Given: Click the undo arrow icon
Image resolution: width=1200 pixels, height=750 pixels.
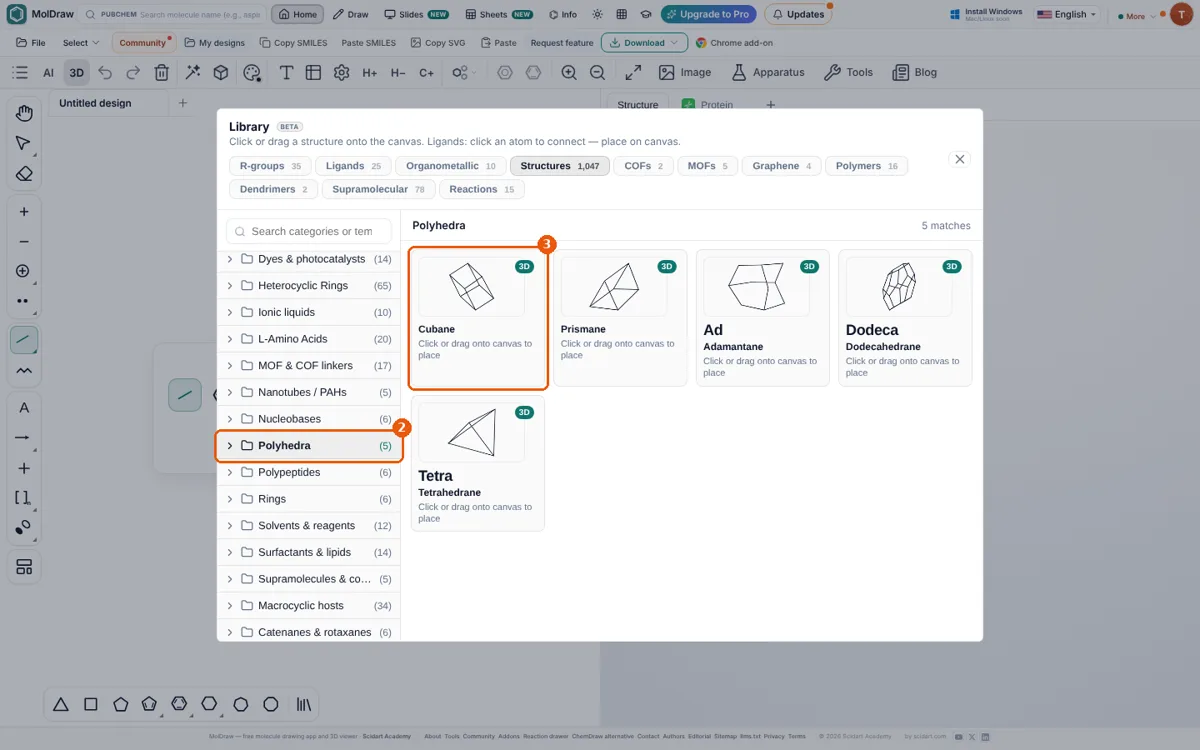Looking at the screenshot, I should (105, 72).
